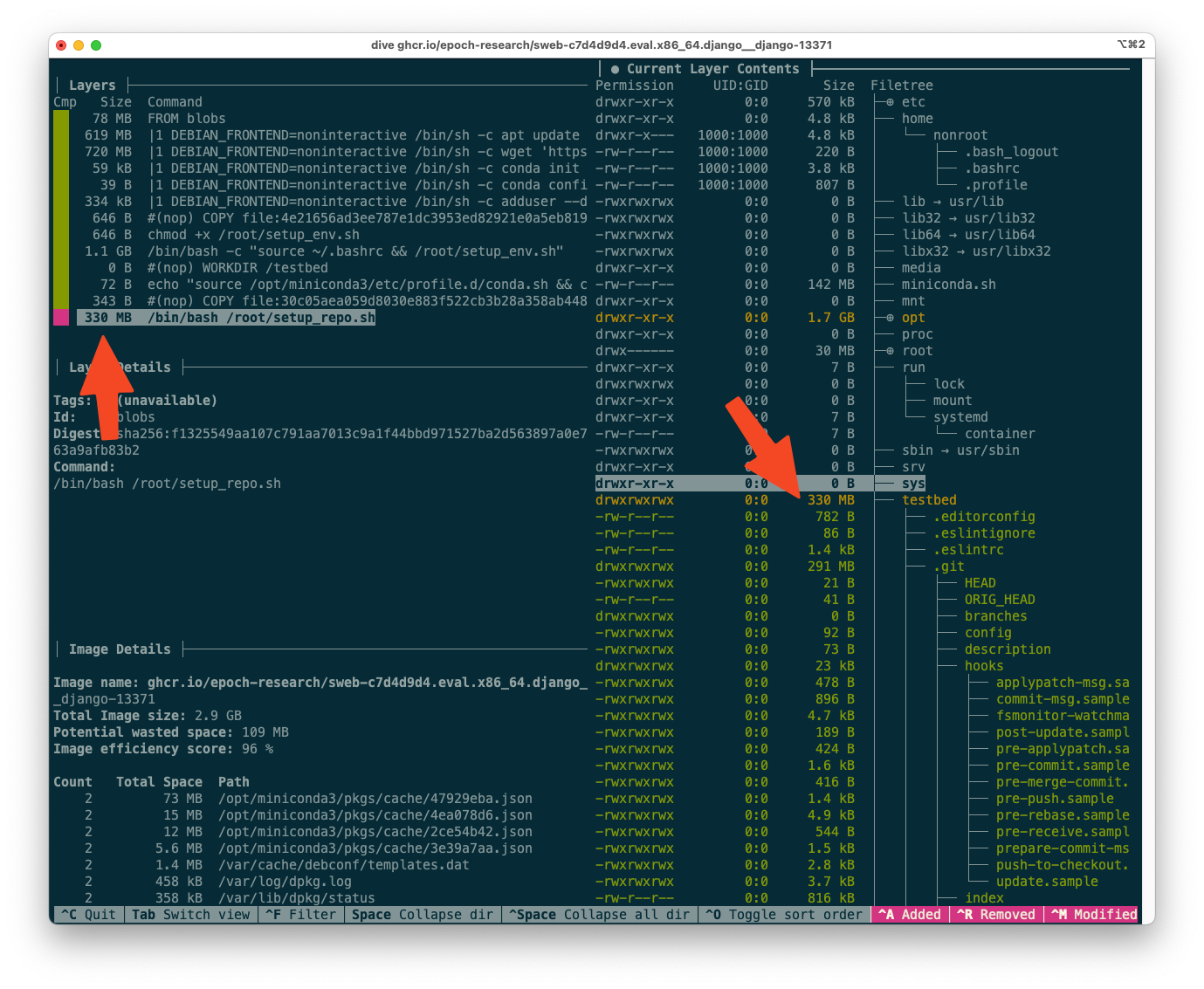This screenshot has width=1204, height=989.
Task: Select the hooks folder in filetree
Action: 983,666
